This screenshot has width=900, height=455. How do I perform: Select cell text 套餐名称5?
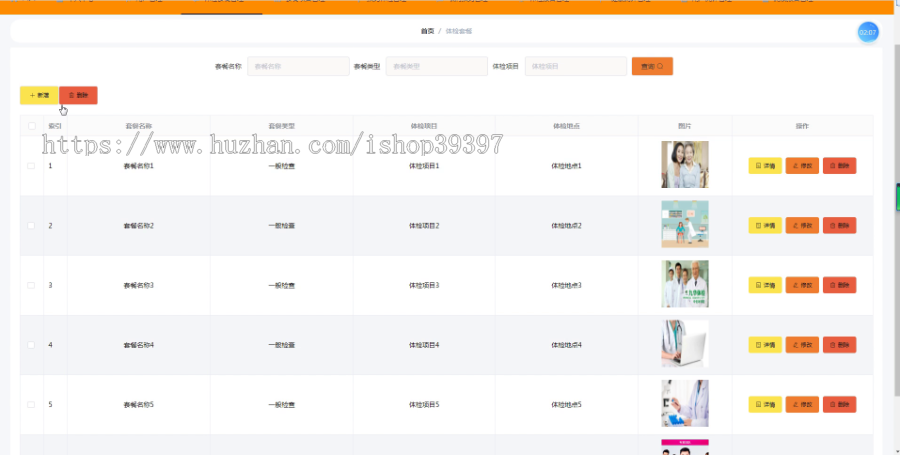(x=138, y=405)
